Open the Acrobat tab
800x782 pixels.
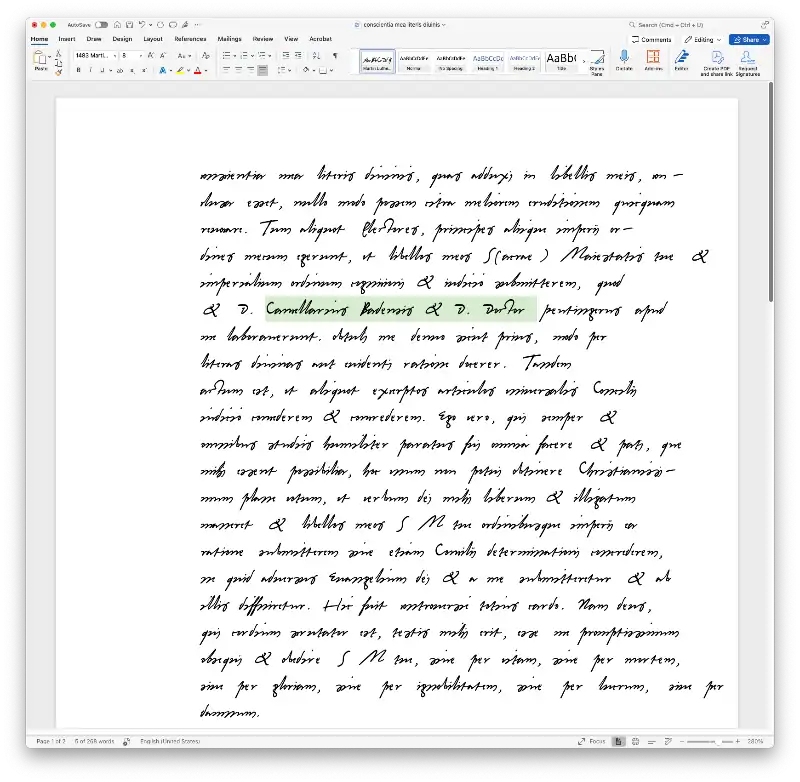(x=320, y=39)
